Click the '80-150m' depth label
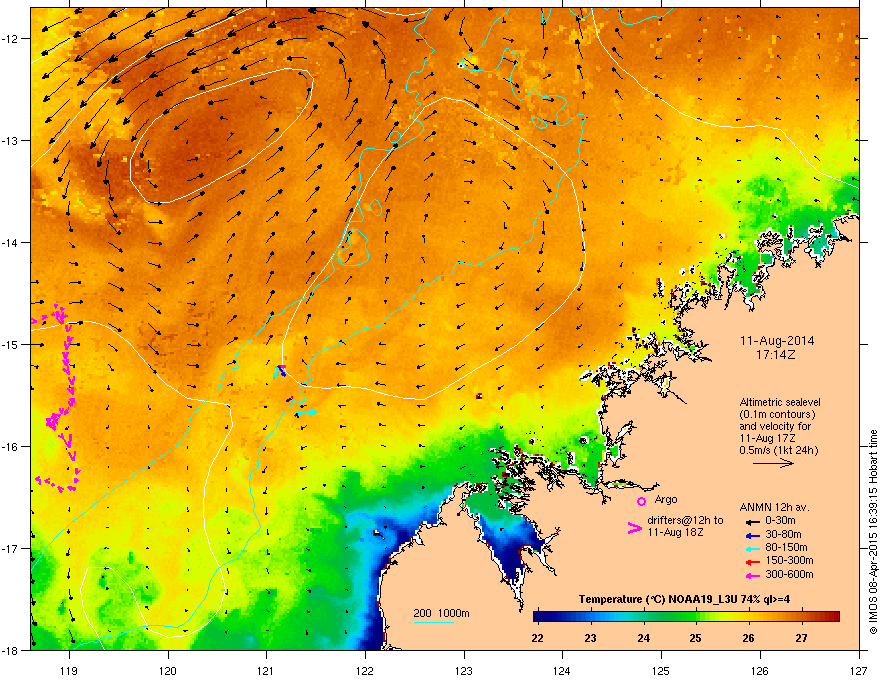This screenshot has width=880, height=680. coord(786,547)
